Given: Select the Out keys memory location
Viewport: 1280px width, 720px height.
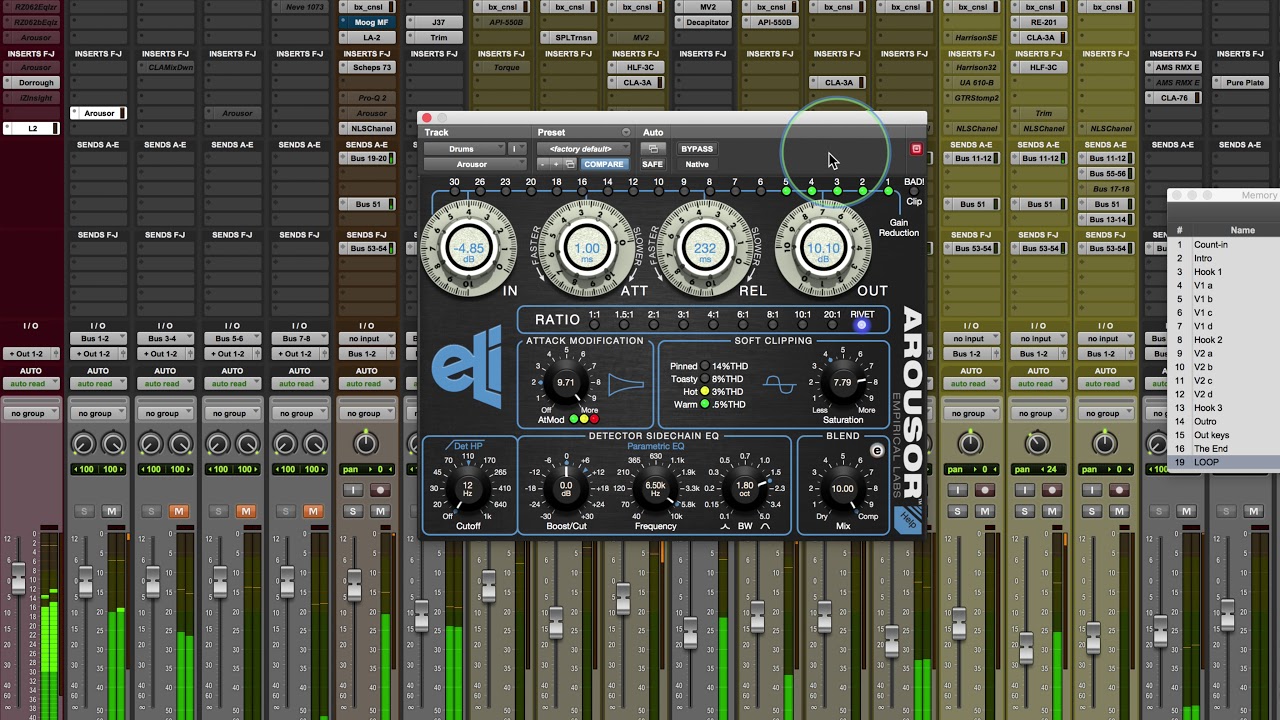Looking at the screenshot, I should [1225, 435].
